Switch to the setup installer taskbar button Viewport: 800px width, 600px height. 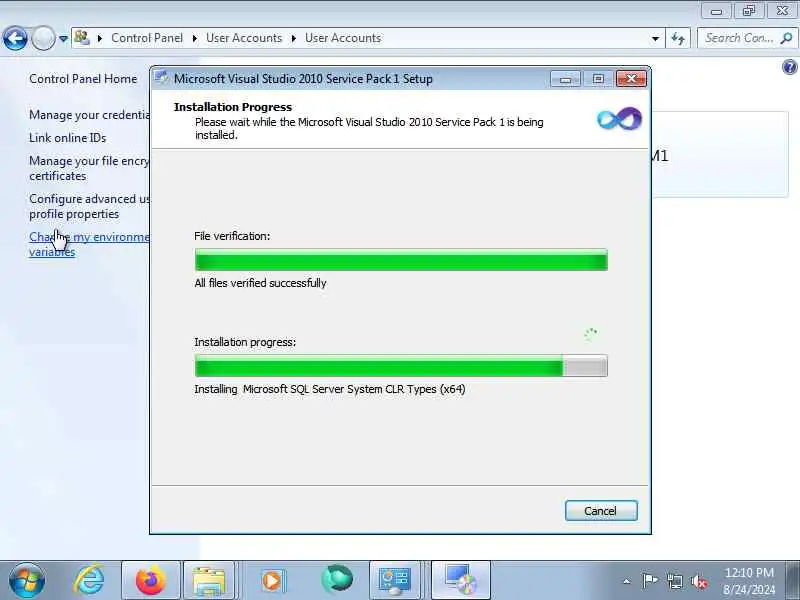460,581
